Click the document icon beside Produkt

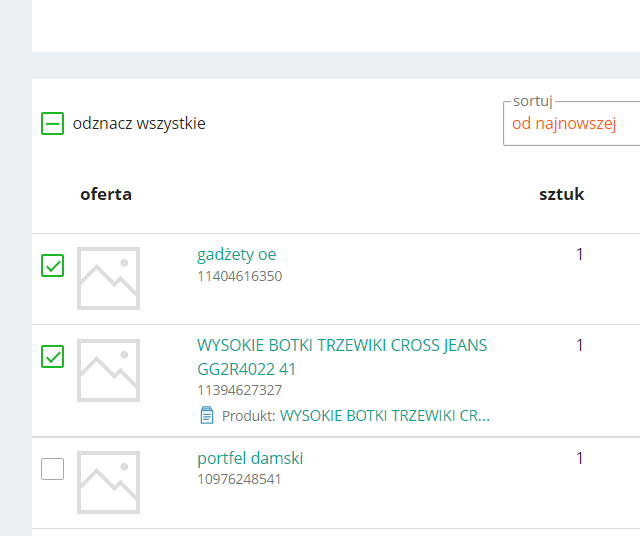[x=207, y=415]
